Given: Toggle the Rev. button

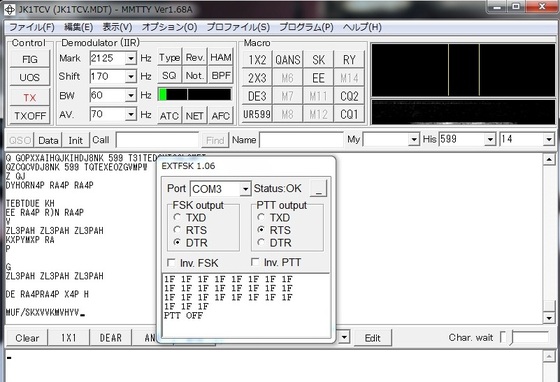Looking at the screenshot, I should pyautogui.click(x=195, y=57).
